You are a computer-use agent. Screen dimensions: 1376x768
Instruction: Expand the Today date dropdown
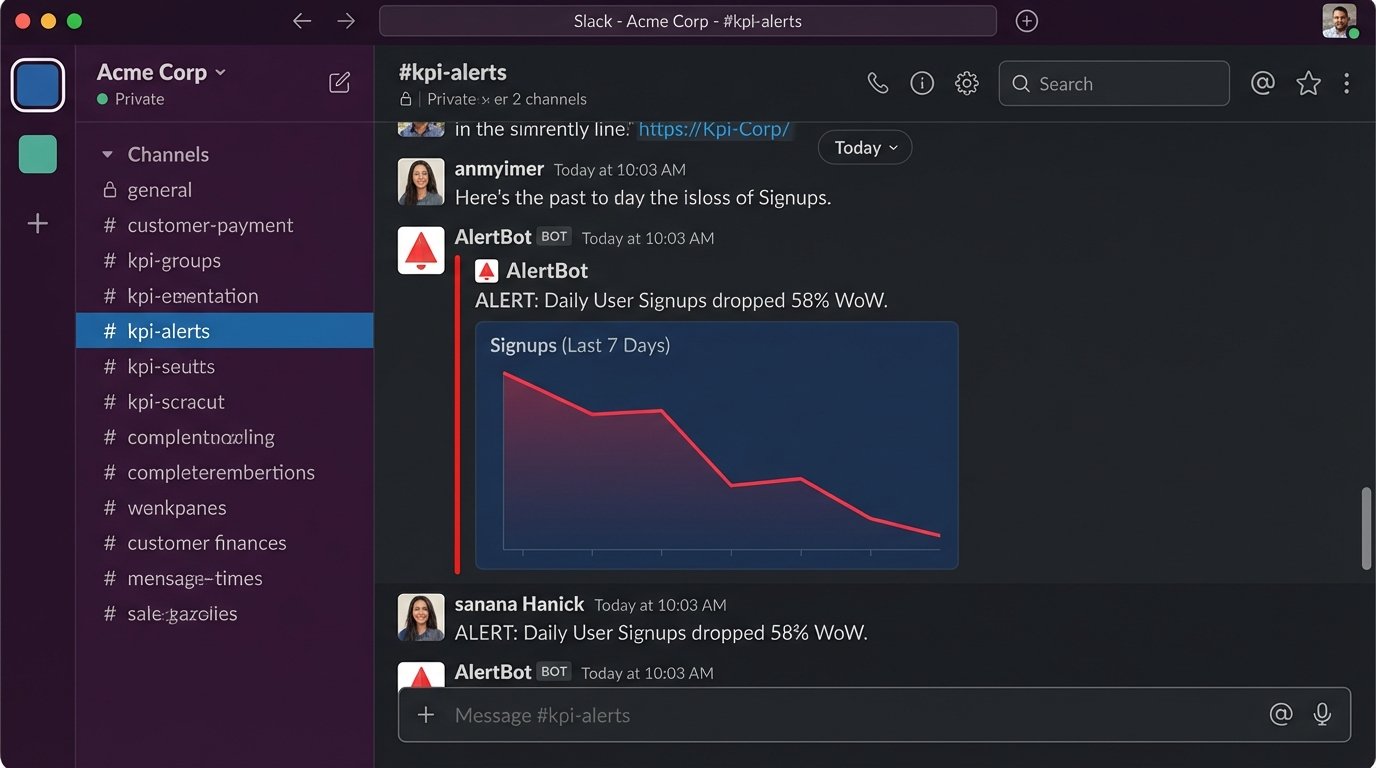pos(865,148)
